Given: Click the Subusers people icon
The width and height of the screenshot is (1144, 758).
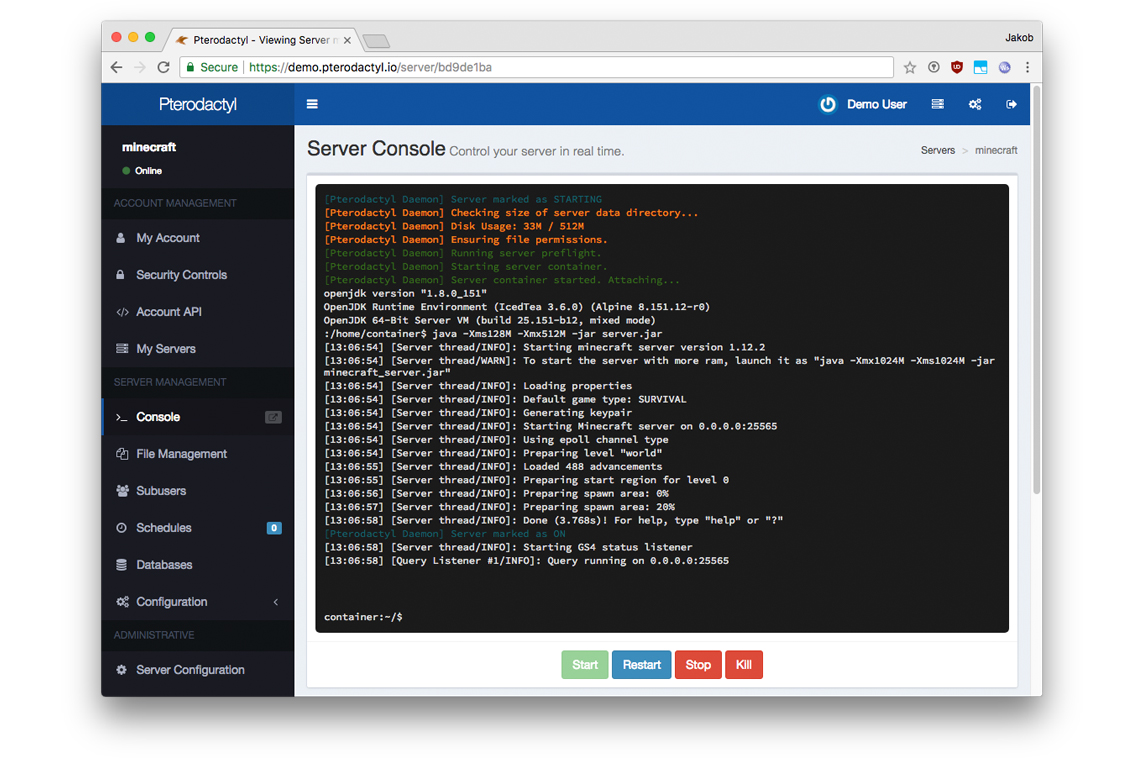Looking at the screenshot, I should (122, 491).
